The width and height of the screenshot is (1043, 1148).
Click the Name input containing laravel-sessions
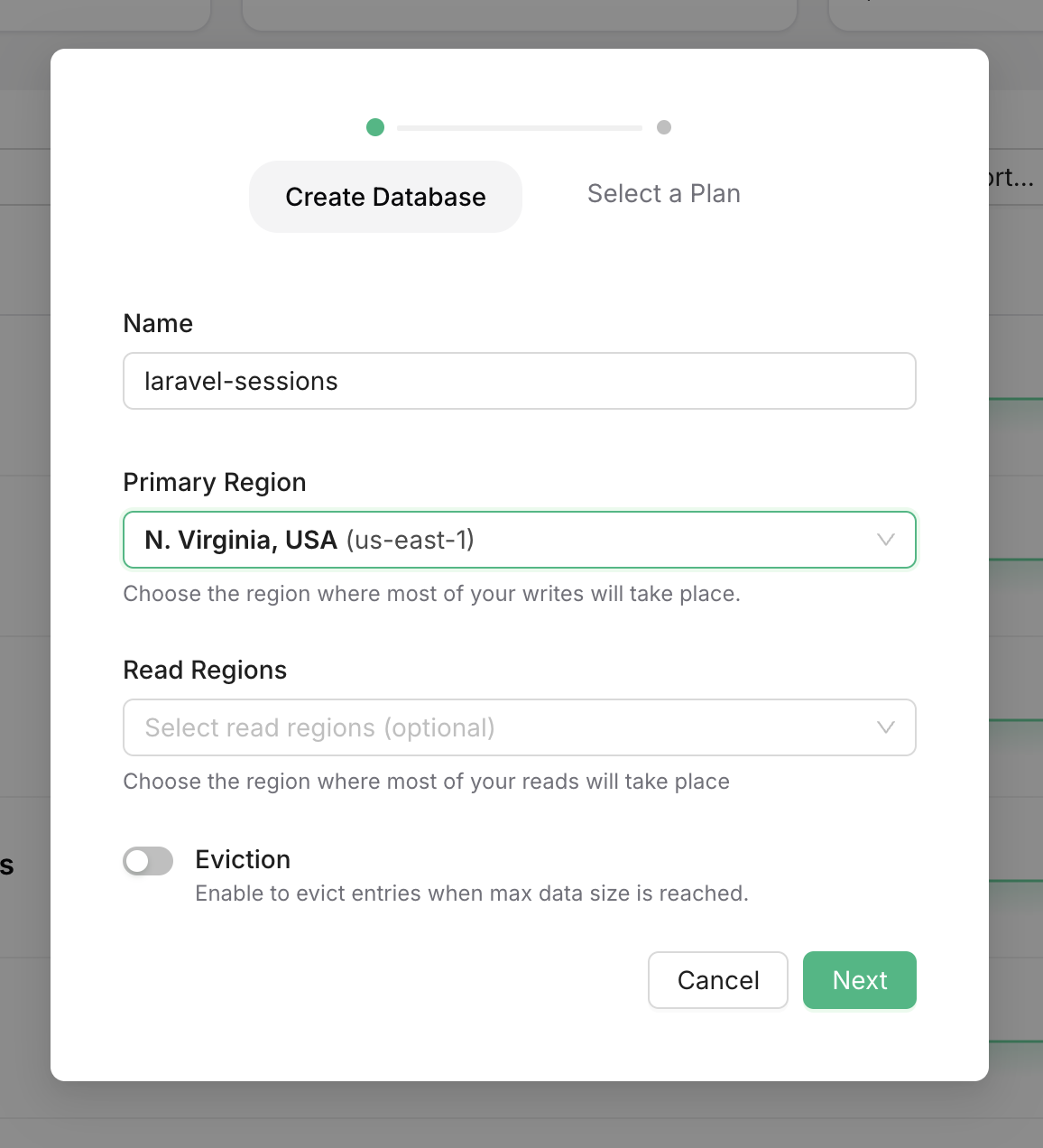(x=520, y=381)
